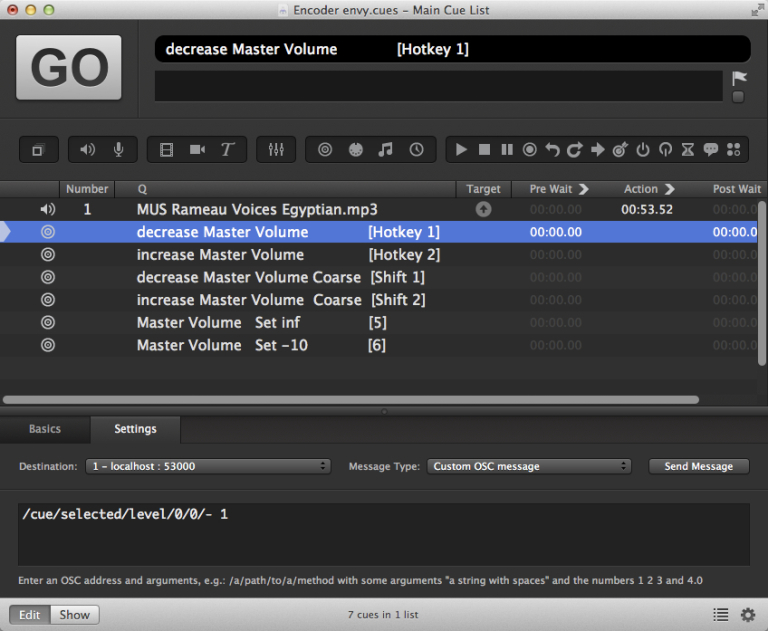Image resolution: width=768 pixels, height=631 pixels.
Task: Switch to Show mode
Action: click(74, 615)
